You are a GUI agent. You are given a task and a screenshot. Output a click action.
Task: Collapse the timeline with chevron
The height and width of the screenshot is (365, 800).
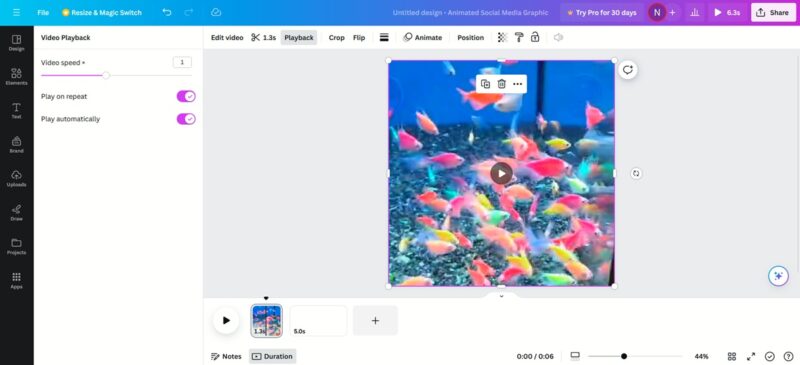tap(502, 296)
